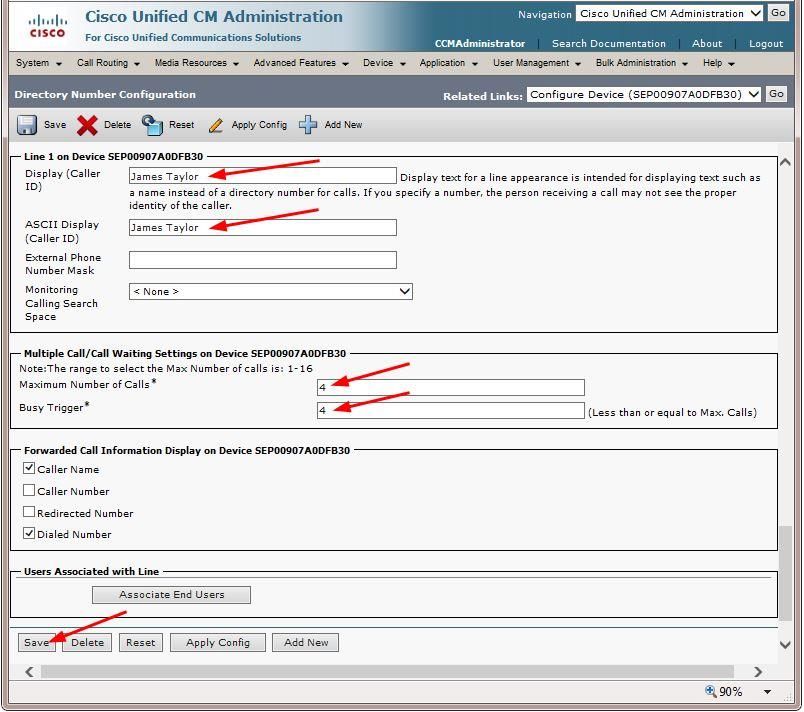Click the Display (Caller ID) input field
This screenshot has width=804, height=712.
coord(263,176)
